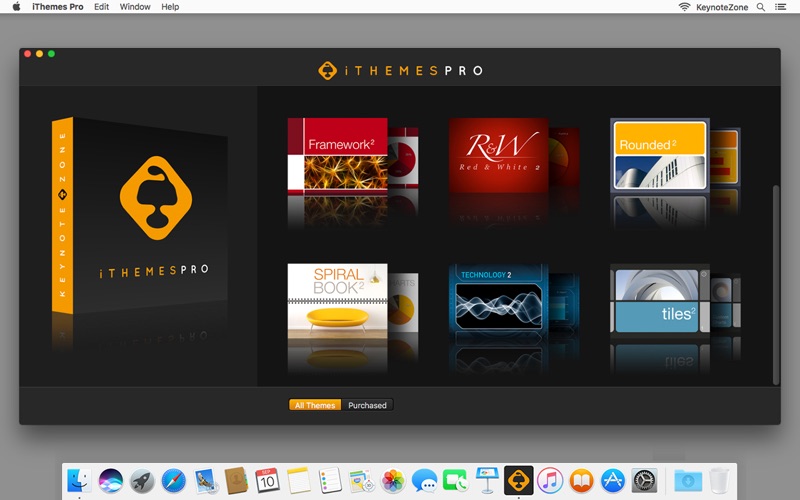
Task: Open Maps icon in dock
Action: pyautogui.click(x=362, y=480)
